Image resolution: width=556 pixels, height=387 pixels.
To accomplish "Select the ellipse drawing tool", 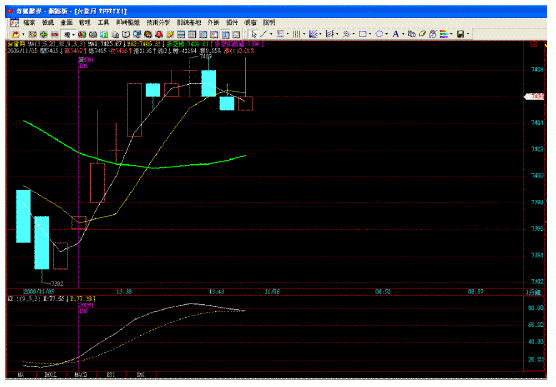I will (x=379, y=34).
